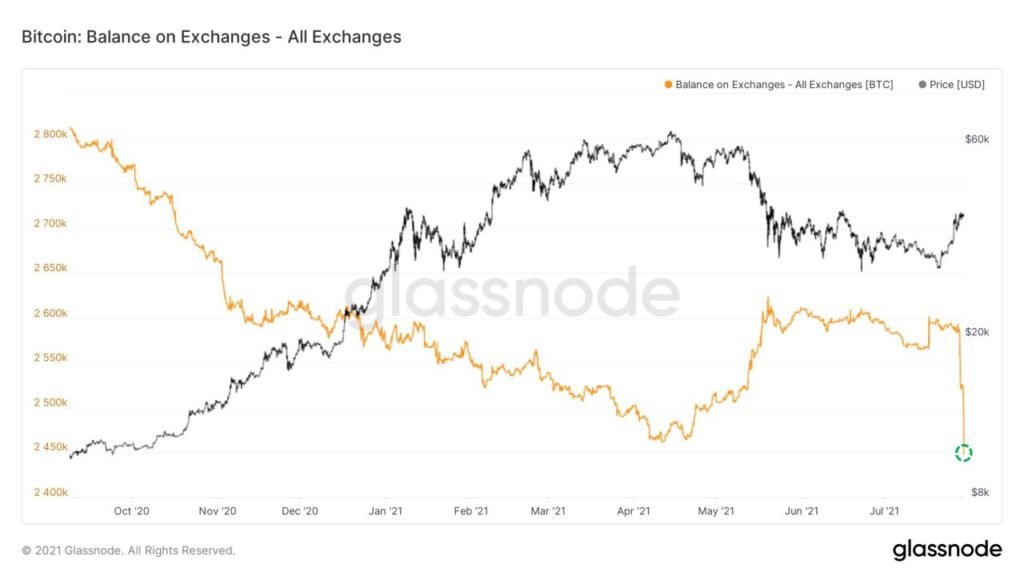Click the grey legend dot for Price
The image size is (1024, 576).
click(x=921, y=85)
